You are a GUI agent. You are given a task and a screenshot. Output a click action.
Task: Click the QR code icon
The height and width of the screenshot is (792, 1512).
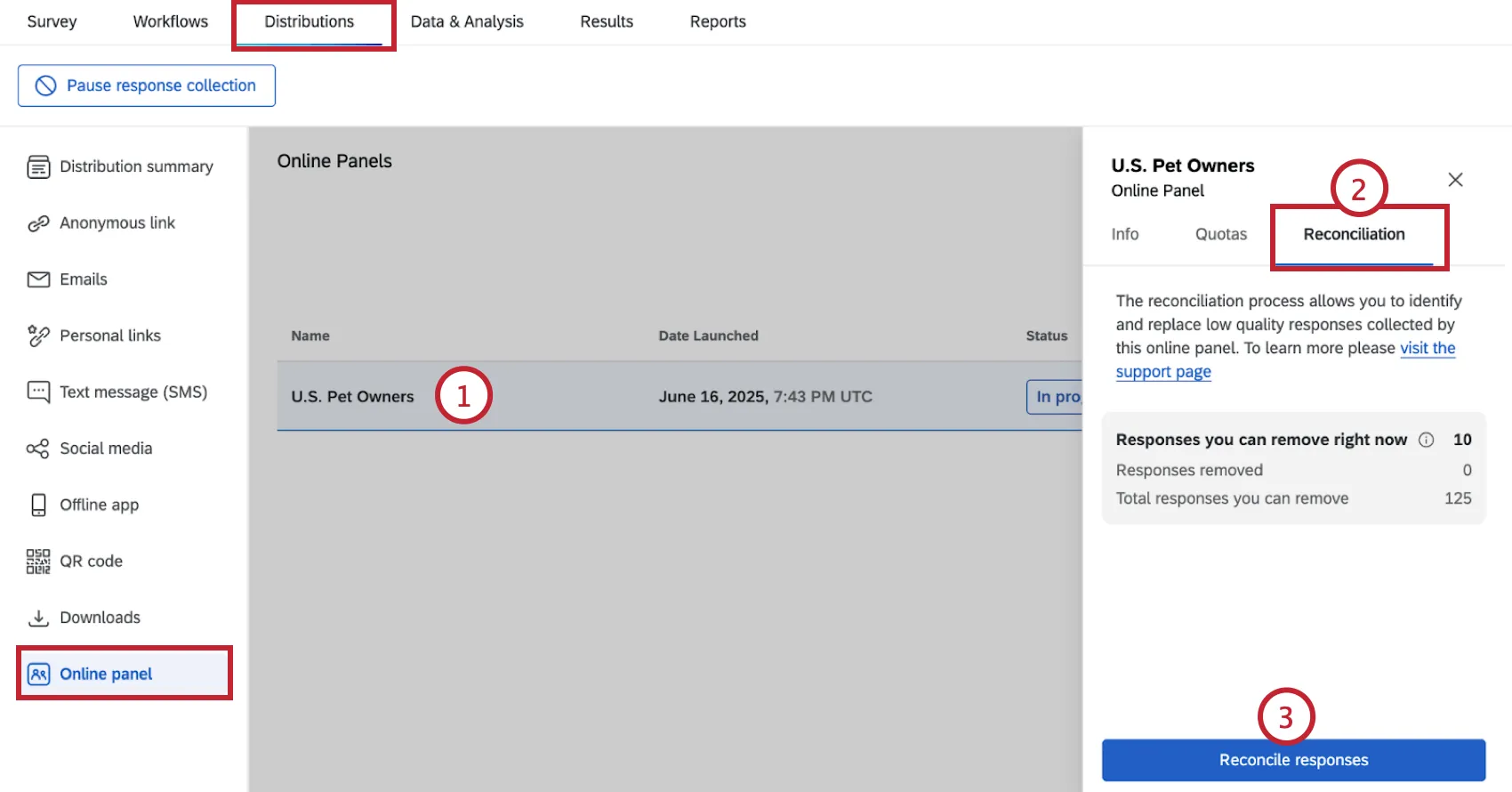(x=38, y=562)
